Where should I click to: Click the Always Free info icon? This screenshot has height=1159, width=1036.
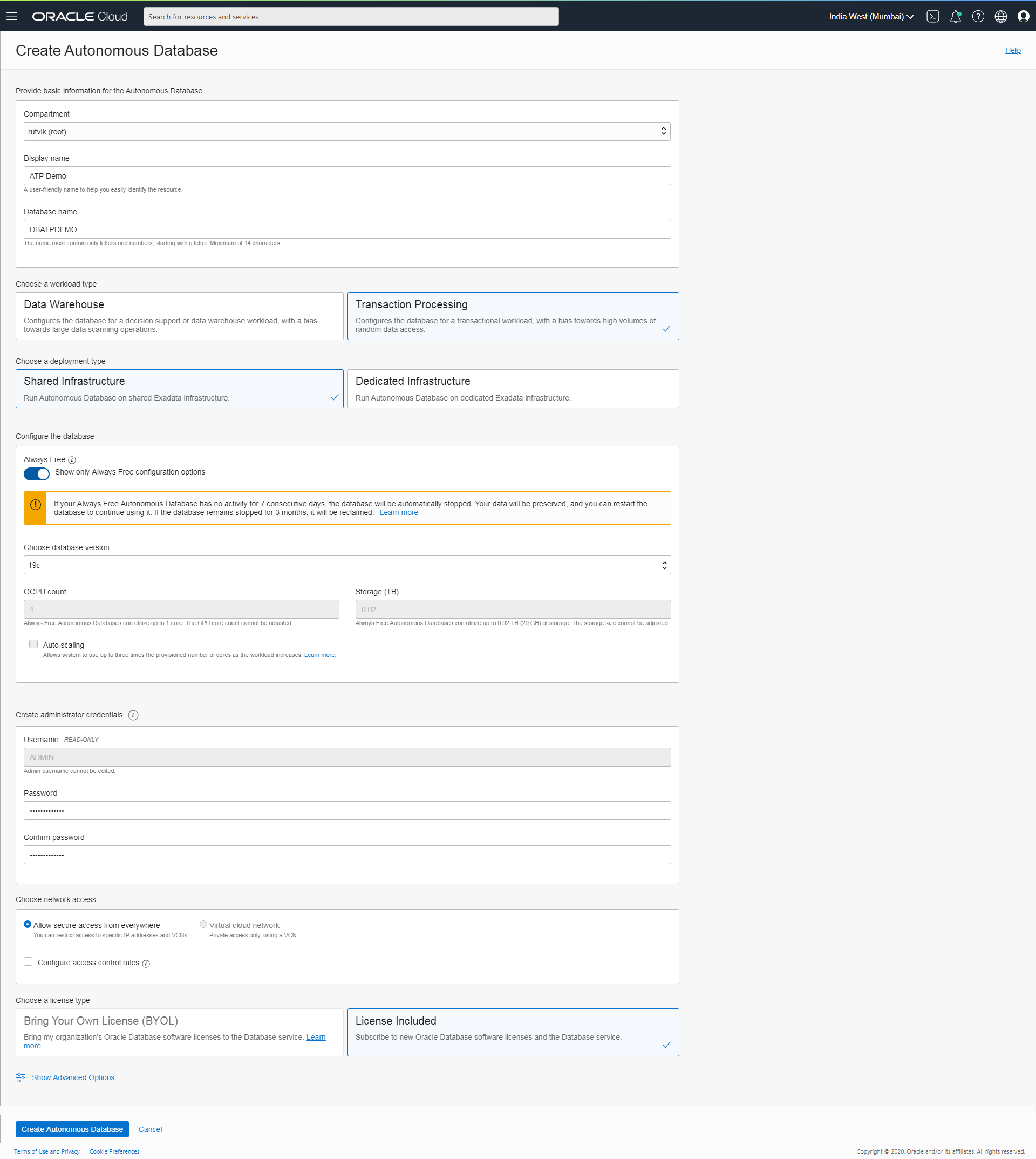(72, 459)
